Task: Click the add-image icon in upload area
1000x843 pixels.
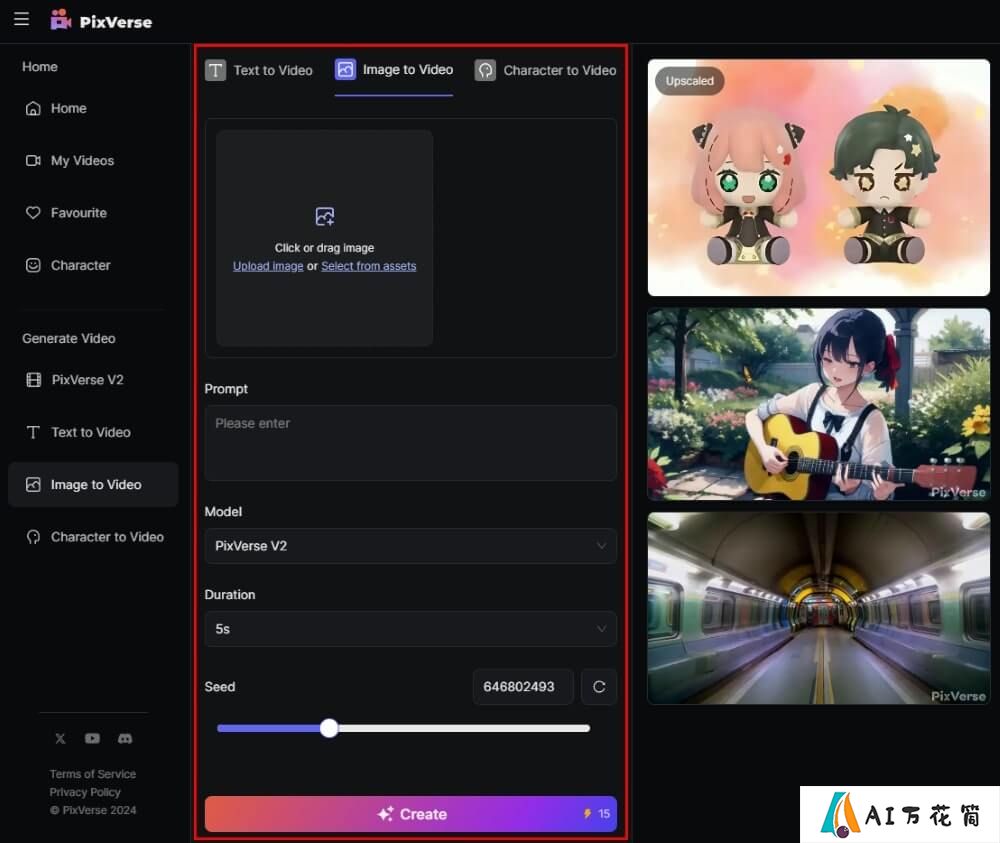Action: tap(325, 217)
